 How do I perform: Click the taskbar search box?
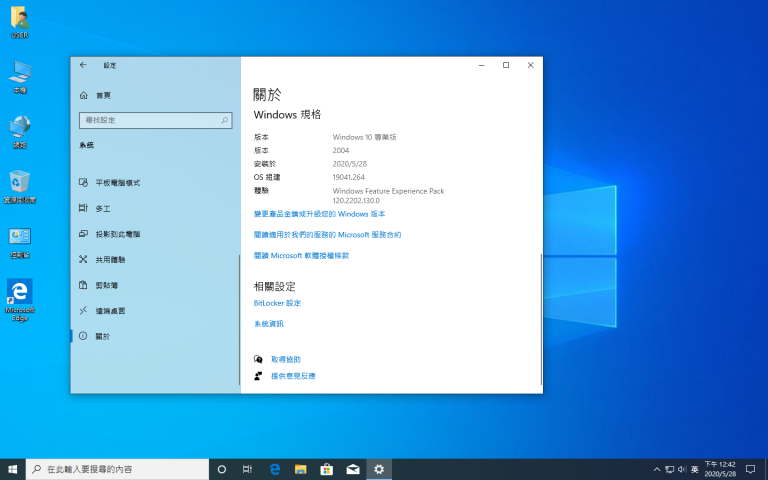tap(118, 469)
